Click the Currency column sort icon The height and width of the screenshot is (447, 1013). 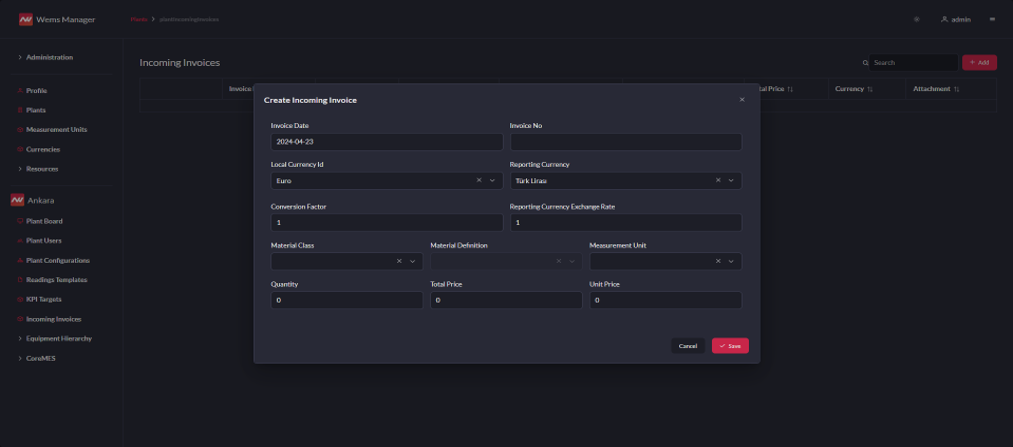[870, 89]
